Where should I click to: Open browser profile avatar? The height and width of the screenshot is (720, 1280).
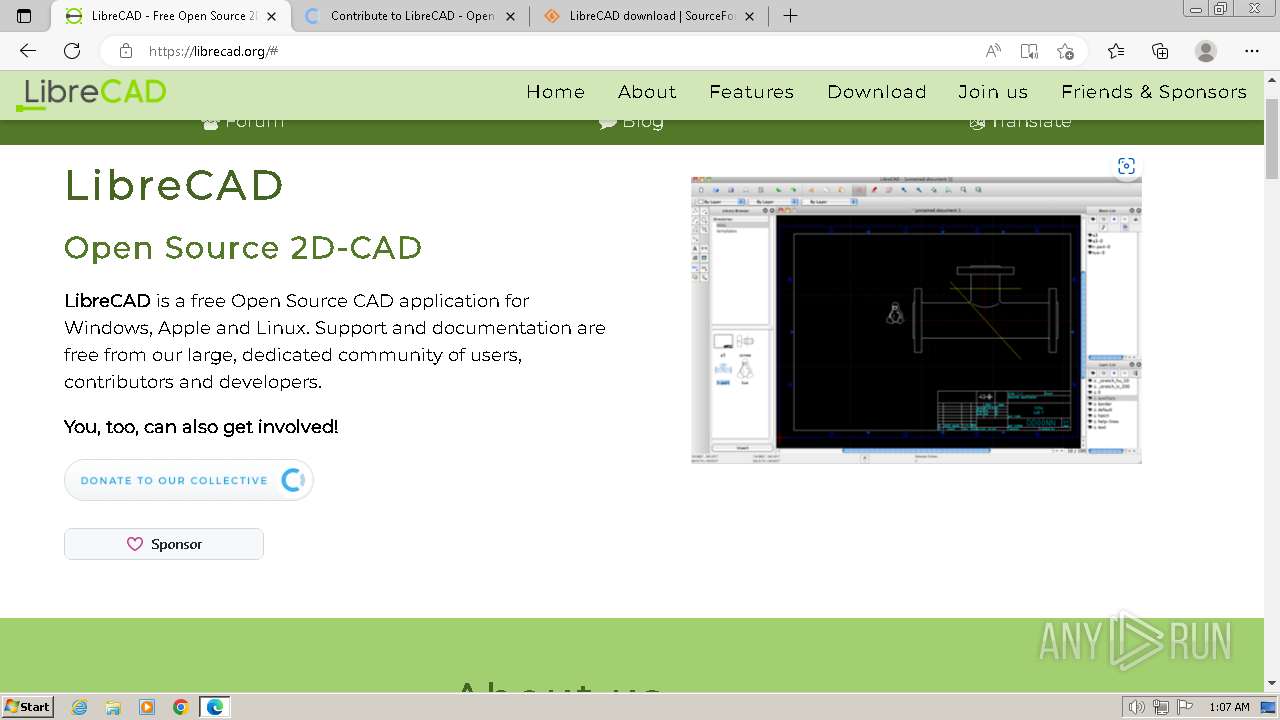(1206, 51)
